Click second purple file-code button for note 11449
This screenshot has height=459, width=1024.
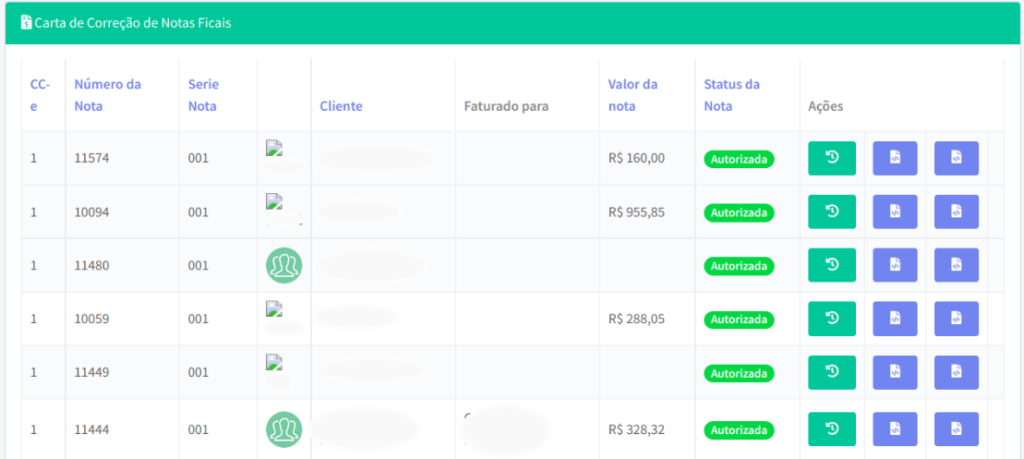(x=956, y=372)
